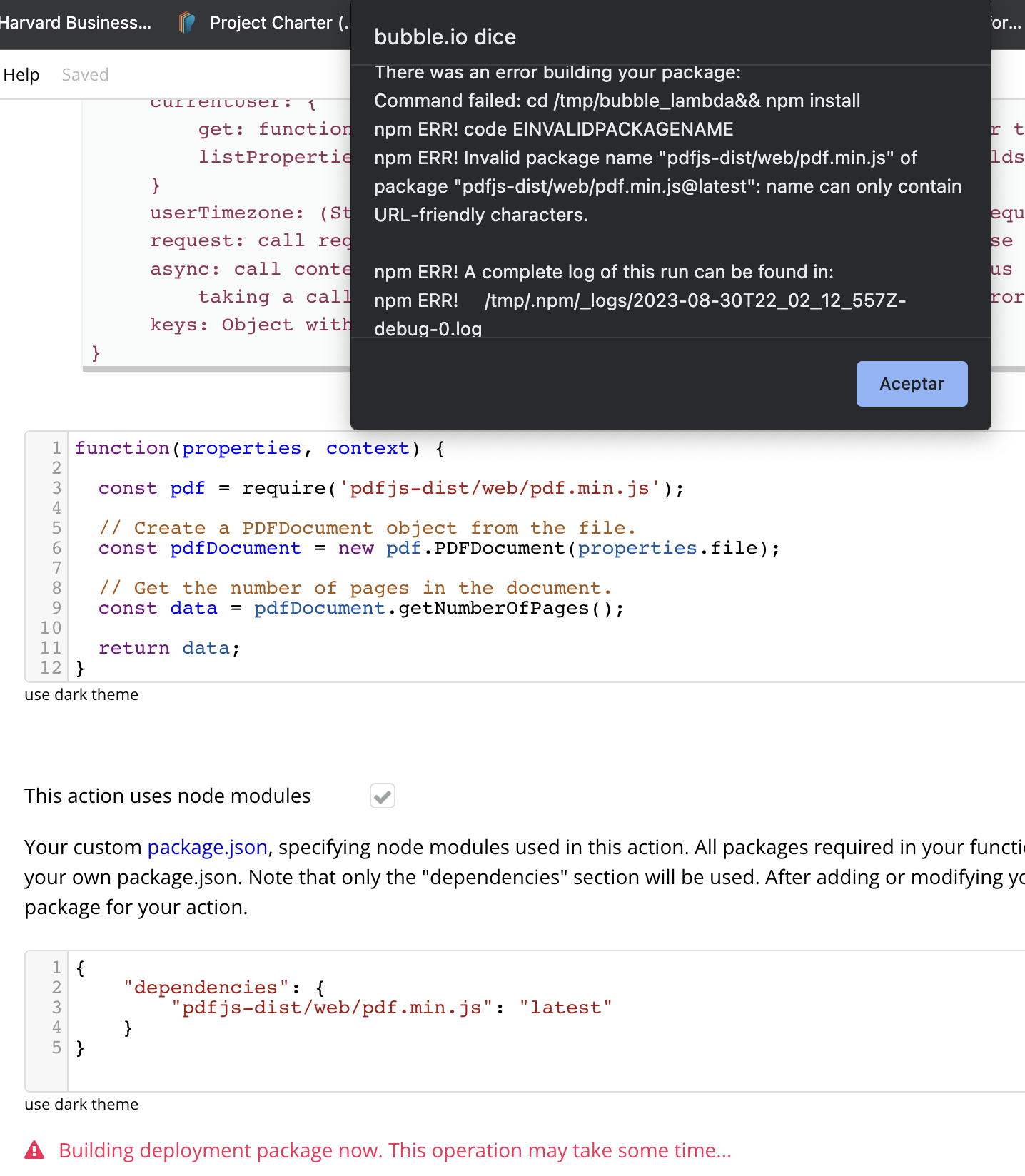Click the "bubble.io dice" dialog title

point(445,37)
